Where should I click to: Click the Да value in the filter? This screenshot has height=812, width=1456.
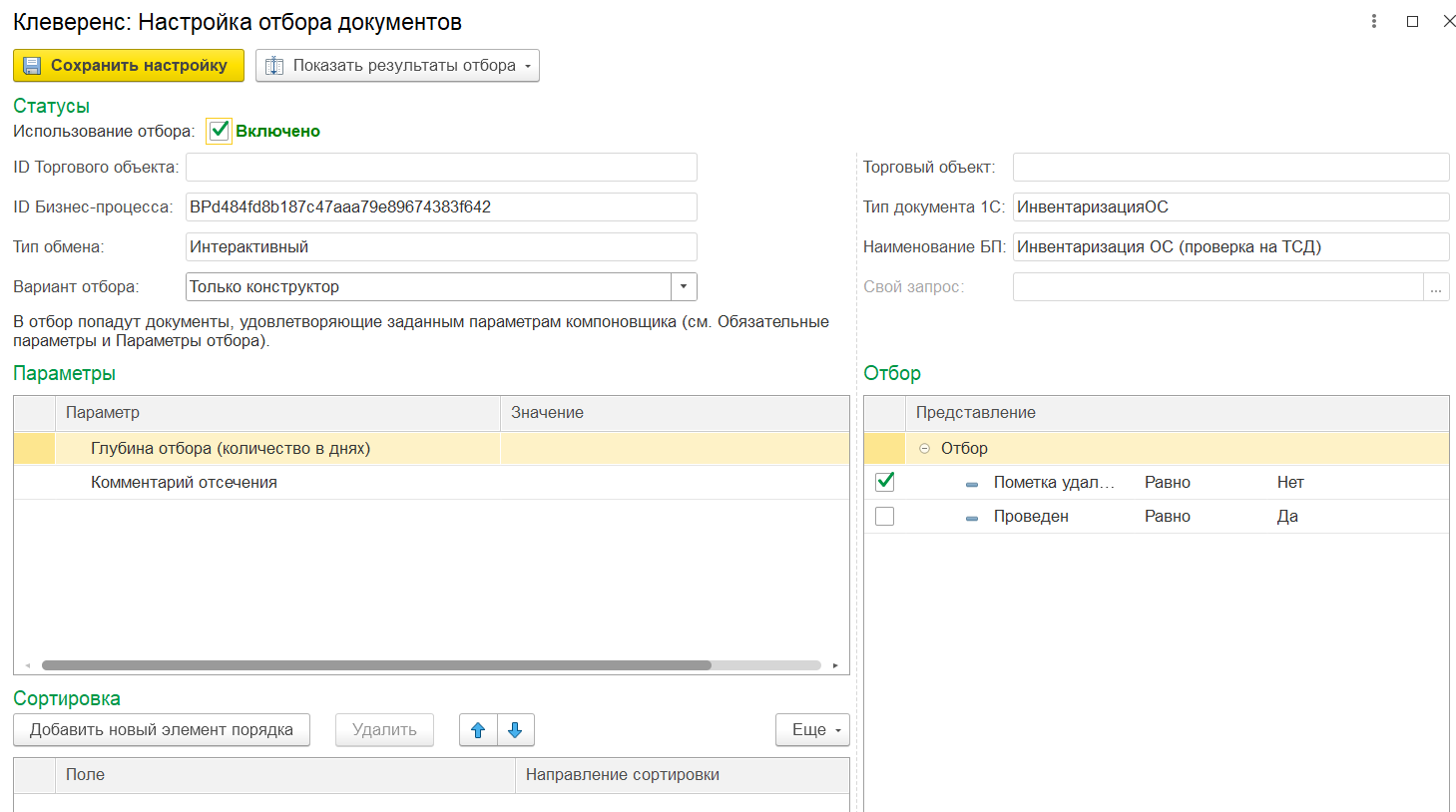point(1287,517)
